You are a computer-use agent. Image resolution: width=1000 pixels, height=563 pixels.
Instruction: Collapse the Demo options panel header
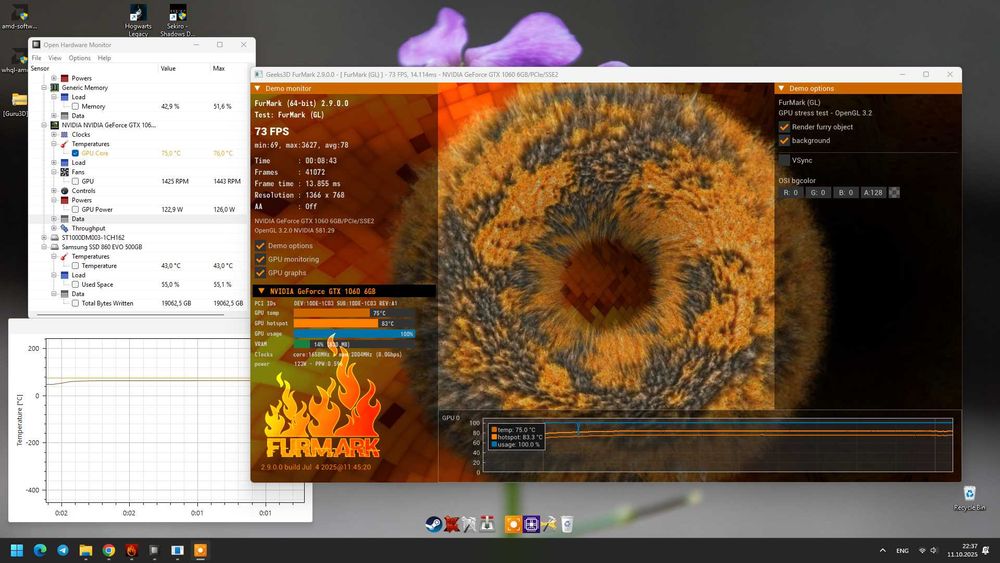[x=781, y=89]
